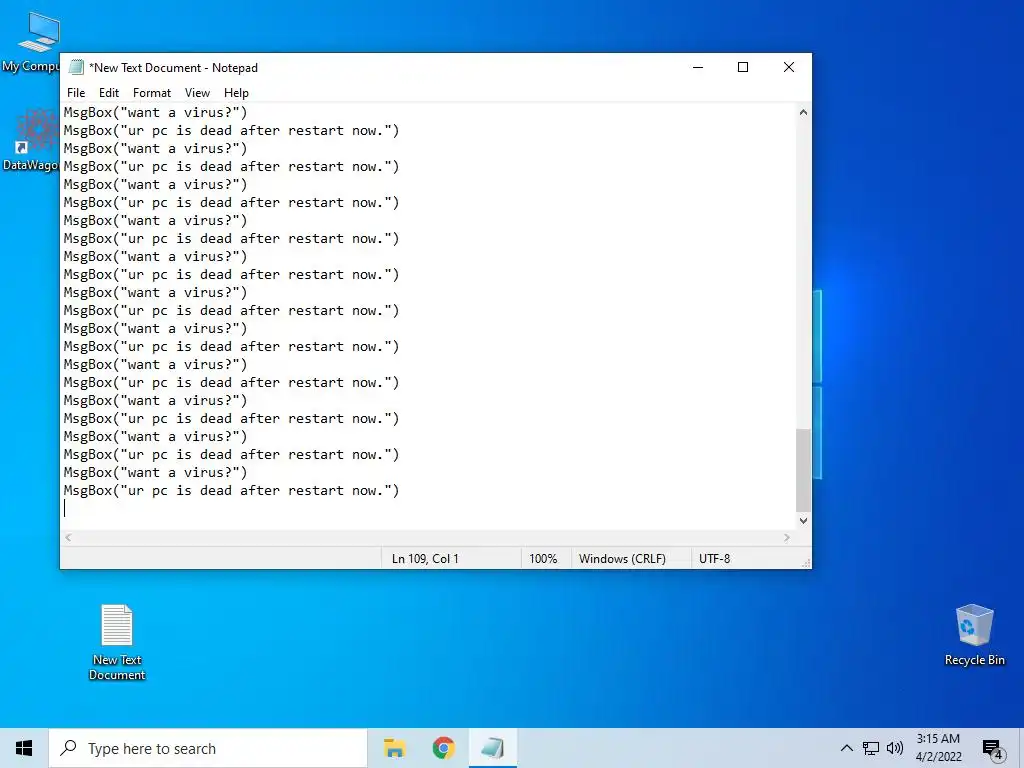Open the network tray icon
The height and width of the screenshot is (768, 1024).
[871, 748]
